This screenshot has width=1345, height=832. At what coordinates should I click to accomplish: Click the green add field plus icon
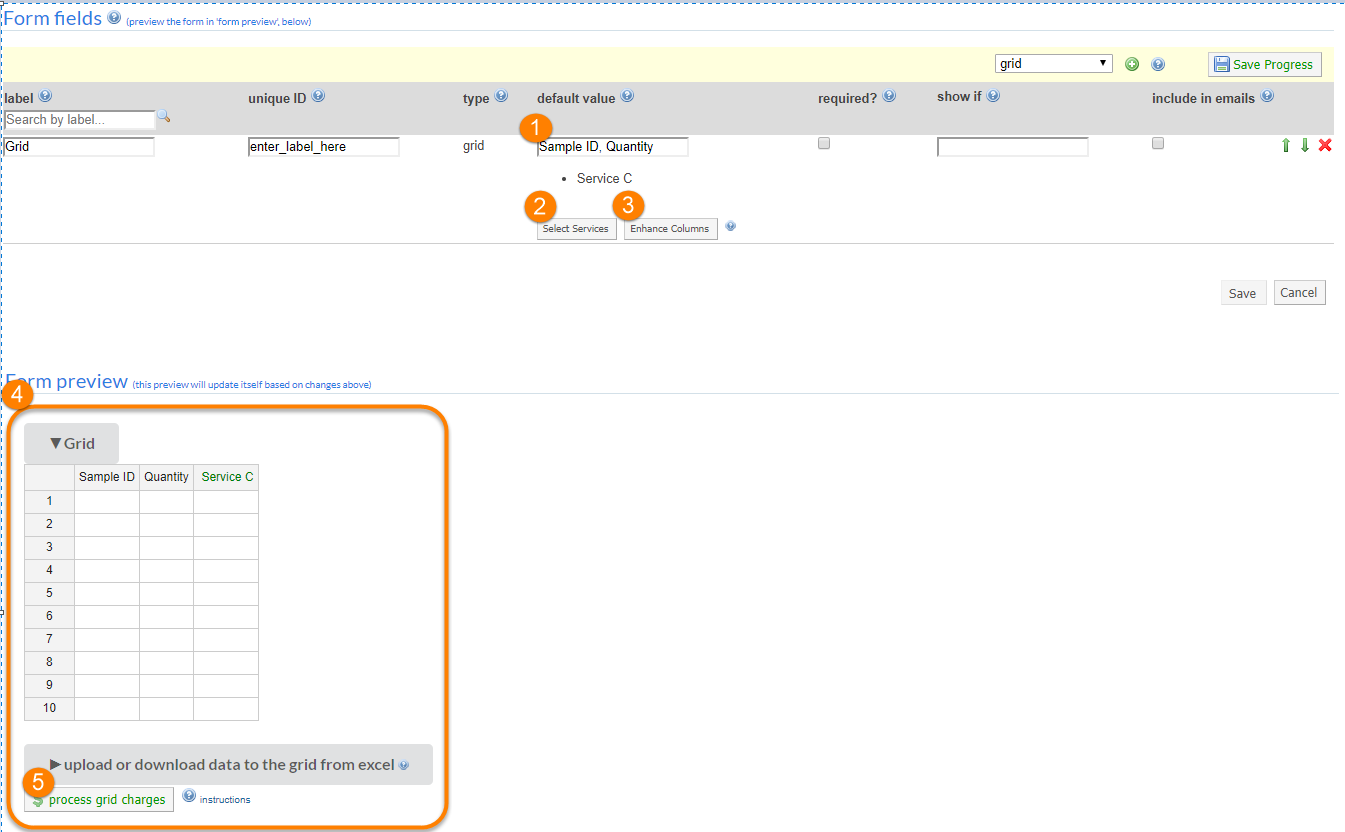click(1132, 64)
